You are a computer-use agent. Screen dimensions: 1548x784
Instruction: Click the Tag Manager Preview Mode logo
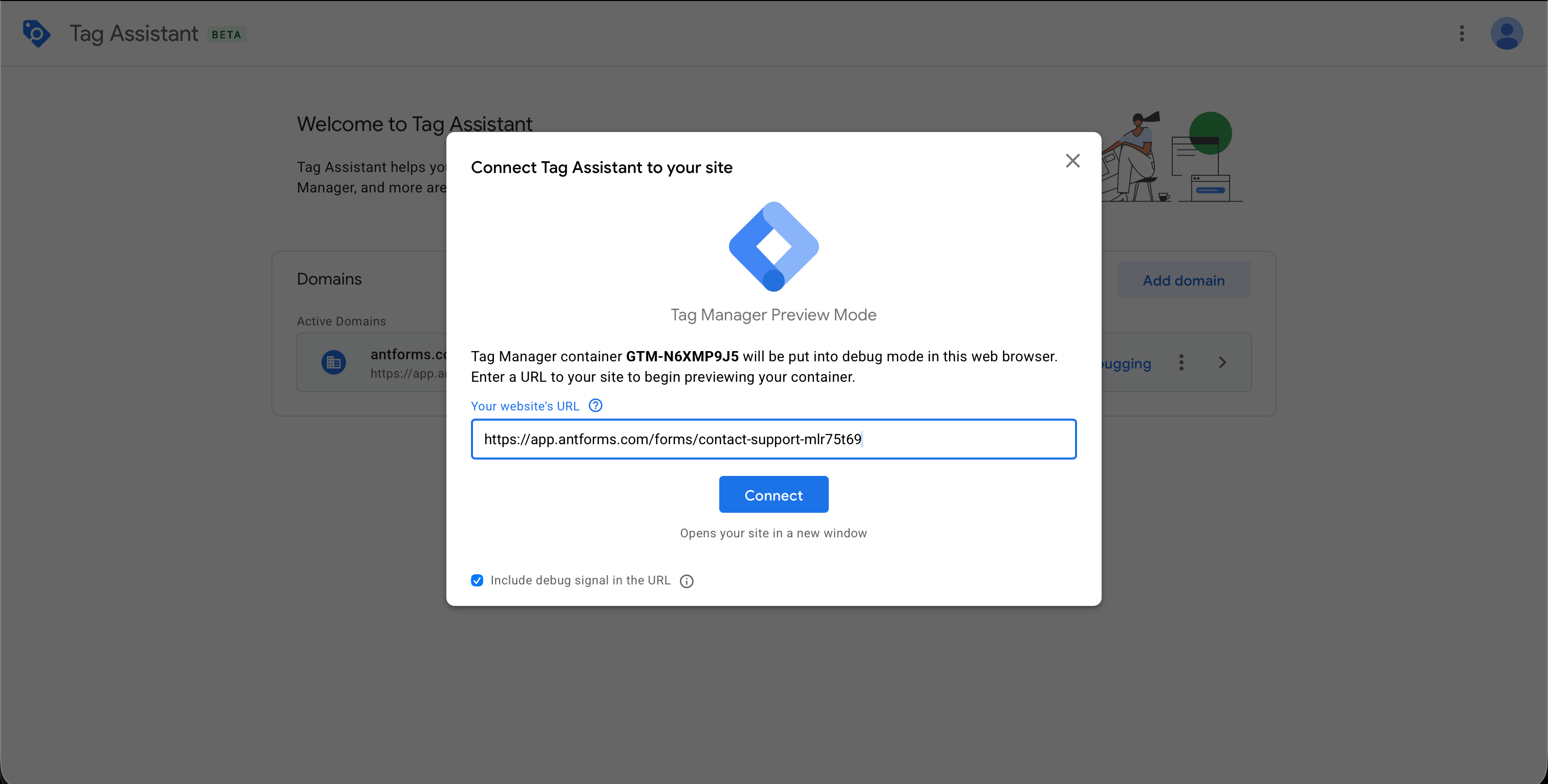point(773,246)
